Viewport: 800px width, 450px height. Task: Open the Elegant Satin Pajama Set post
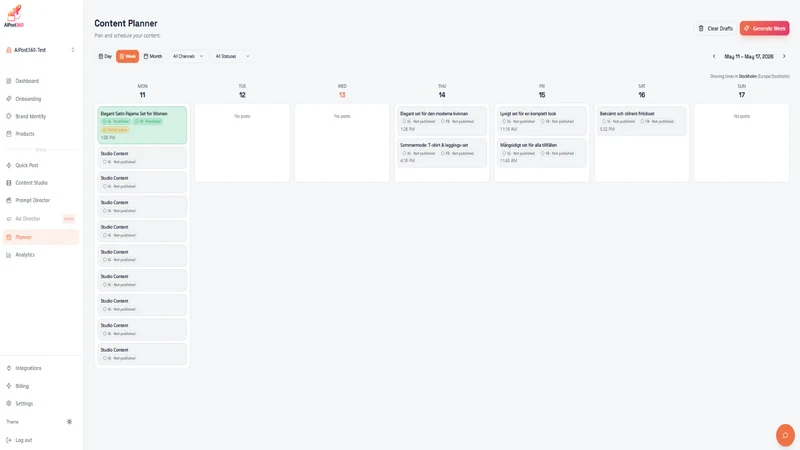(x=142, y=125)
